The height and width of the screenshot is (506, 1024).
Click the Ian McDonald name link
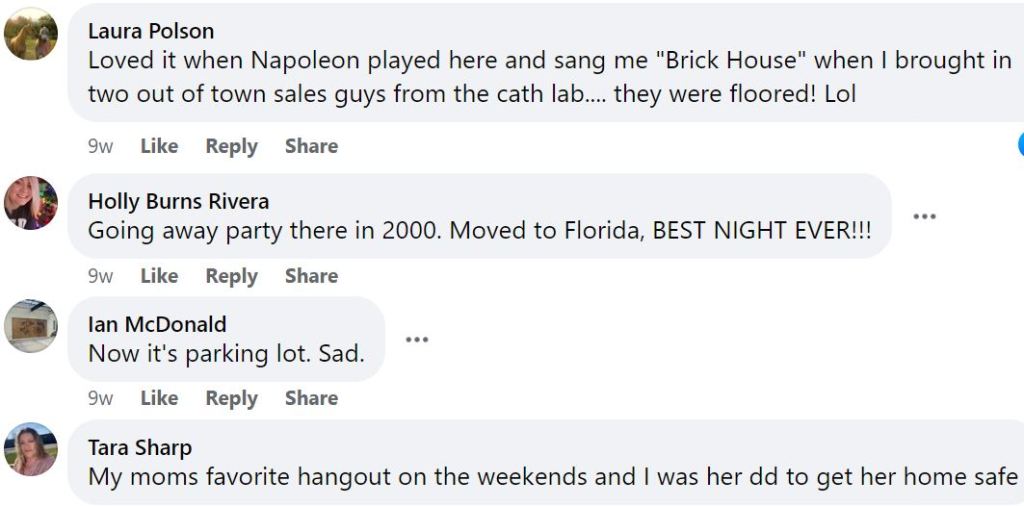pyautogui.click(x=157, y=324)
